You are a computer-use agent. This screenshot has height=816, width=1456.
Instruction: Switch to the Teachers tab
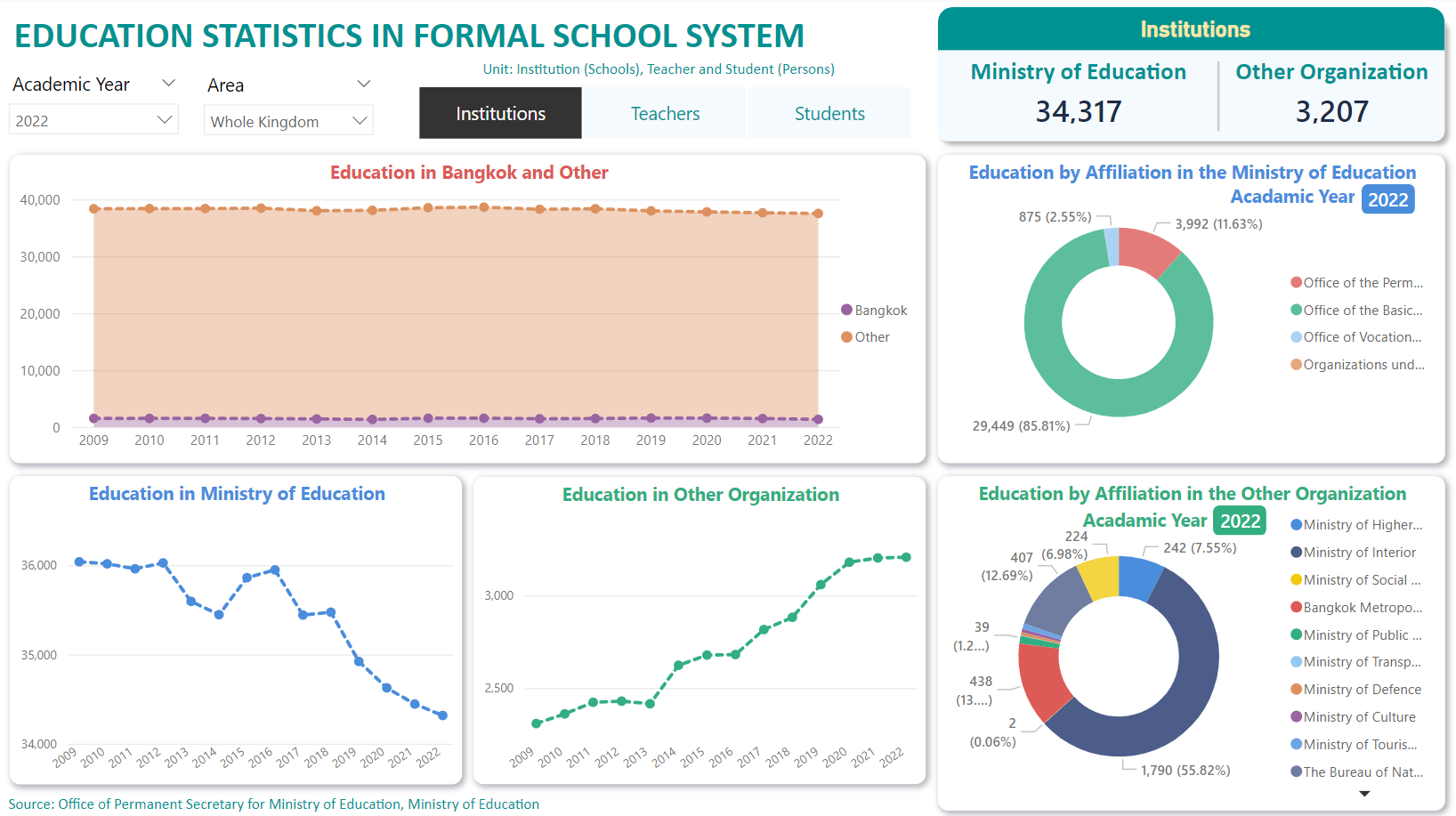[665, 113]
